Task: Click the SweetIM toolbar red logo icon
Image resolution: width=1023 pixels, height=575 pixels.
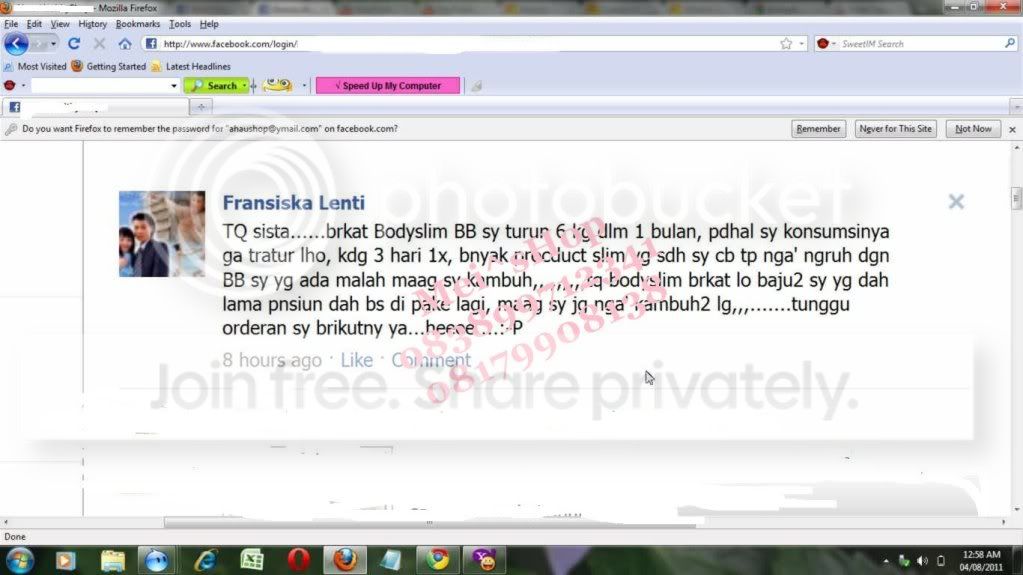Action: tap(9, 85)
